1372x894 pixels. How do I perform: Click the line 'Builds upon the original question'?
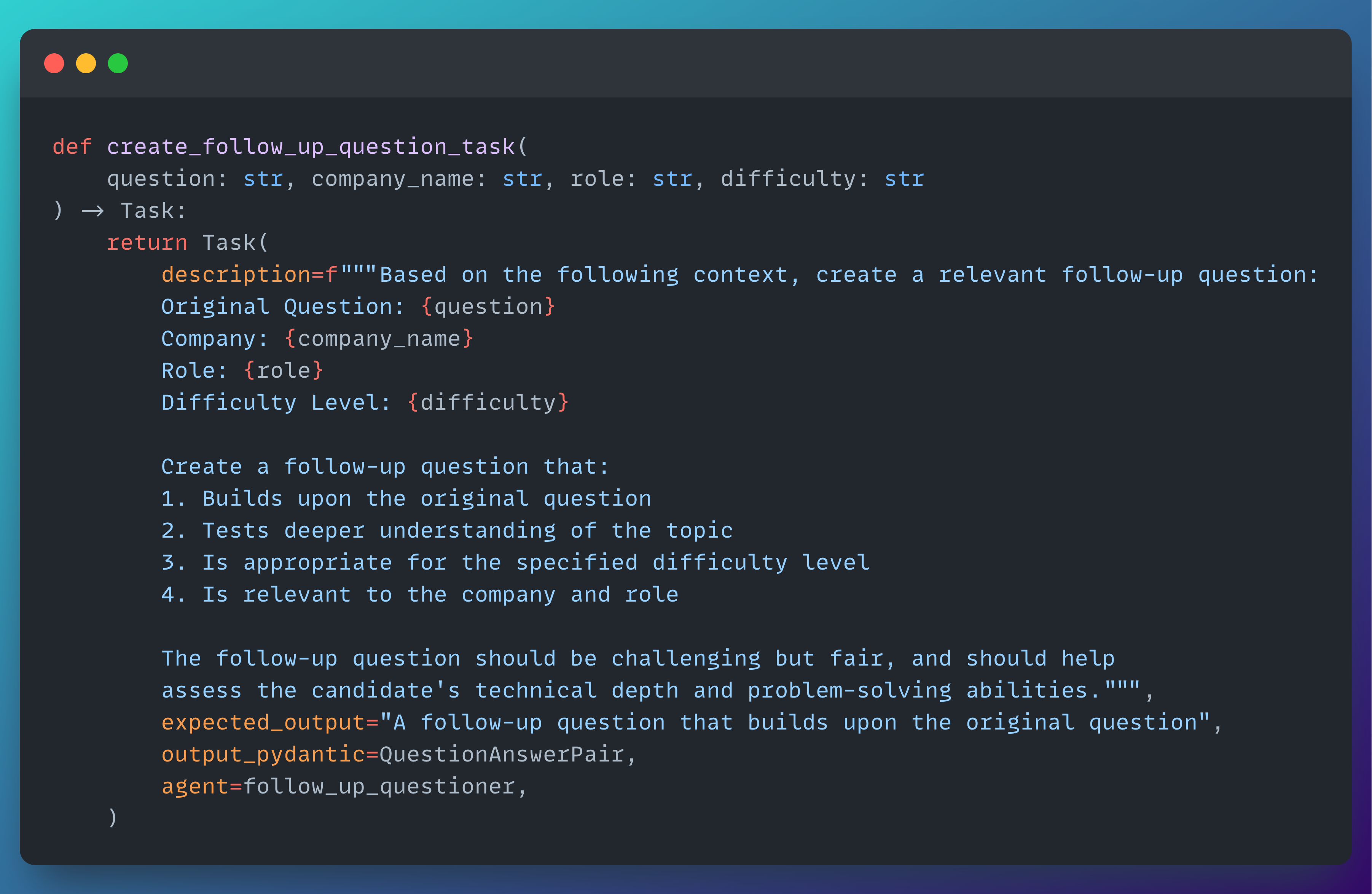pos(427,499)
